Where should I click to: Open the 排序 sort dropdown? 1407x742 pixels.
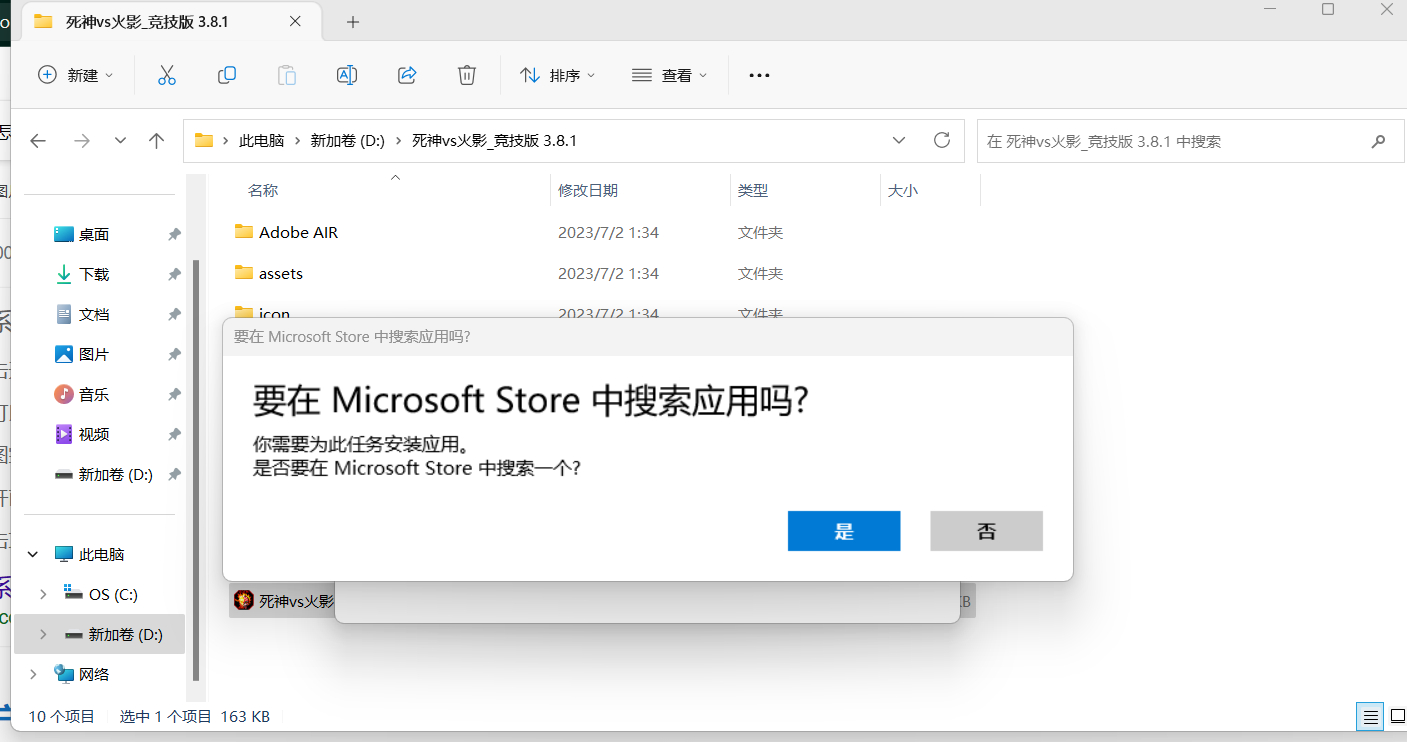[558, 75]
